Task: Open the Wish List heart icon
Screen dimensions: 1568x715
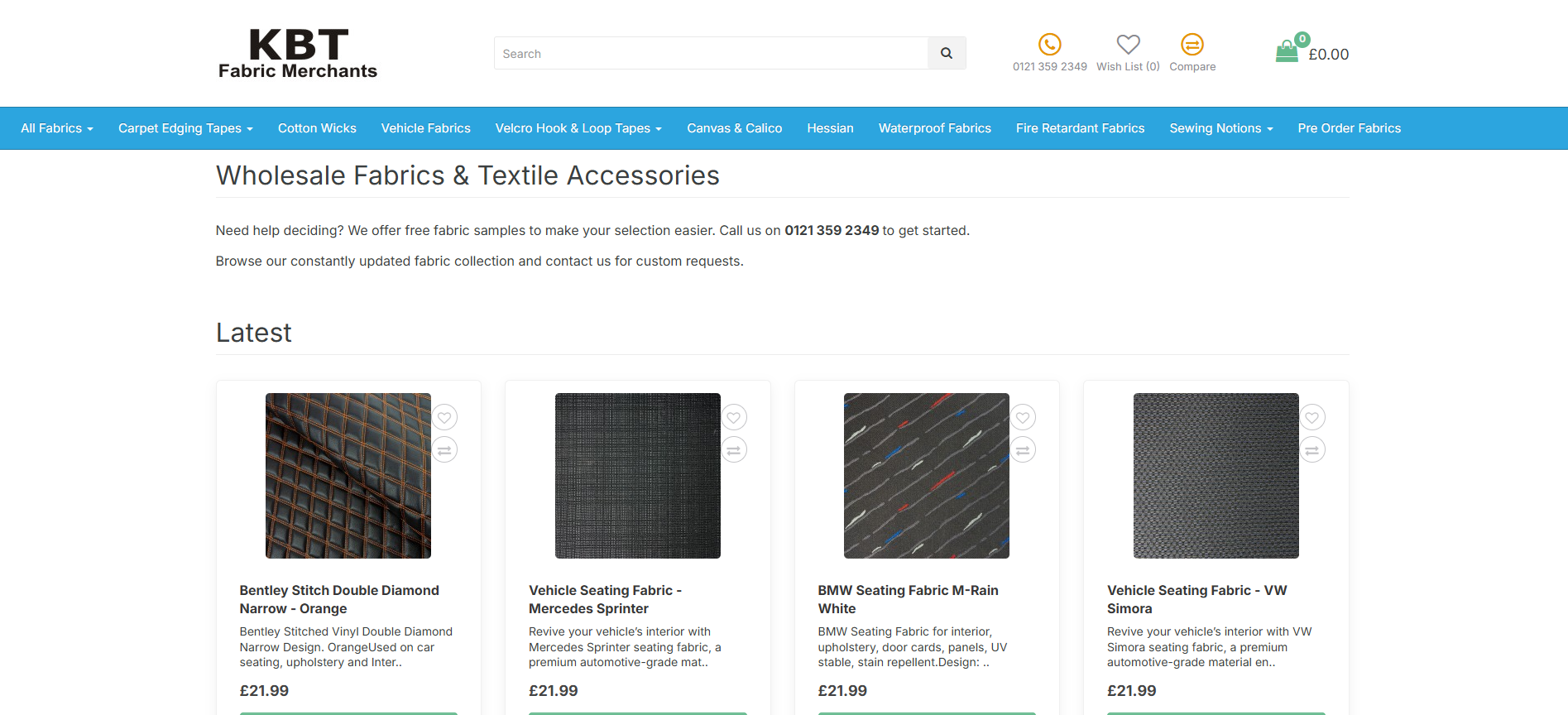Action: pyautogui.click(x=1128, y=44)
